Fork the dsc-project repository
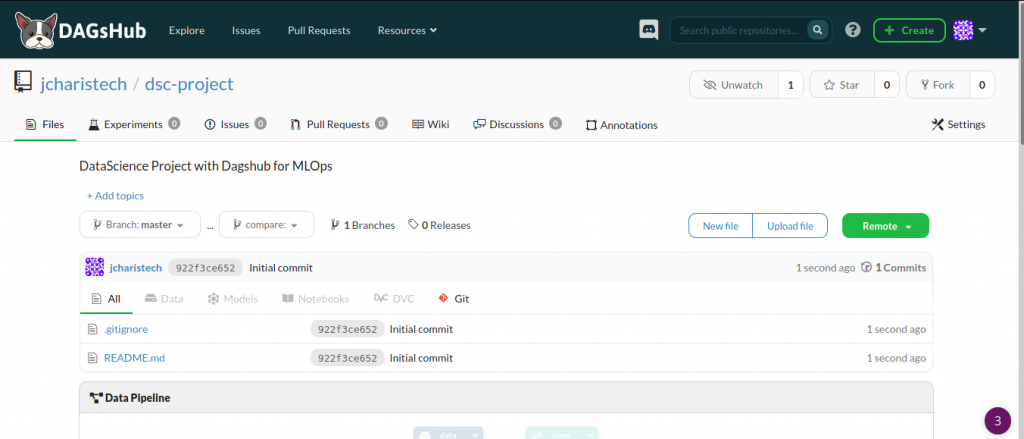The height and width of the screenshot is (439, 1024). pos(938,85)
